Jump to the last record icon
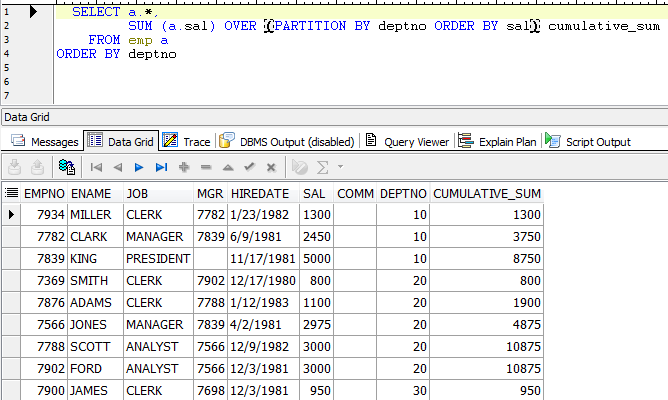This screenshot has width=668, height=400. click(x=161, y=167)
